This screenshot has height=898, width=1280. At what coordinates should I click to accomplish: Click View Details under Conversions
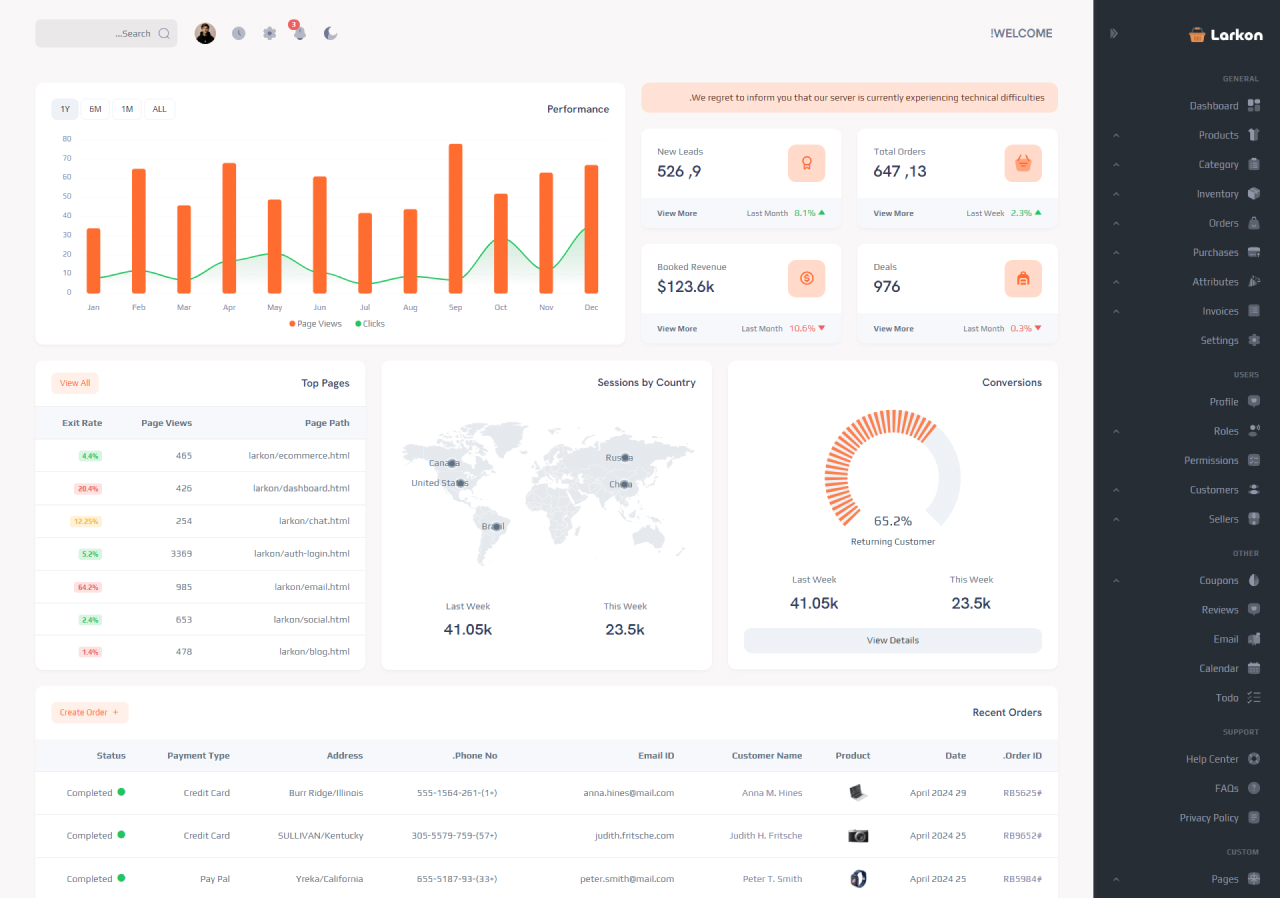[x=893, y=640]
